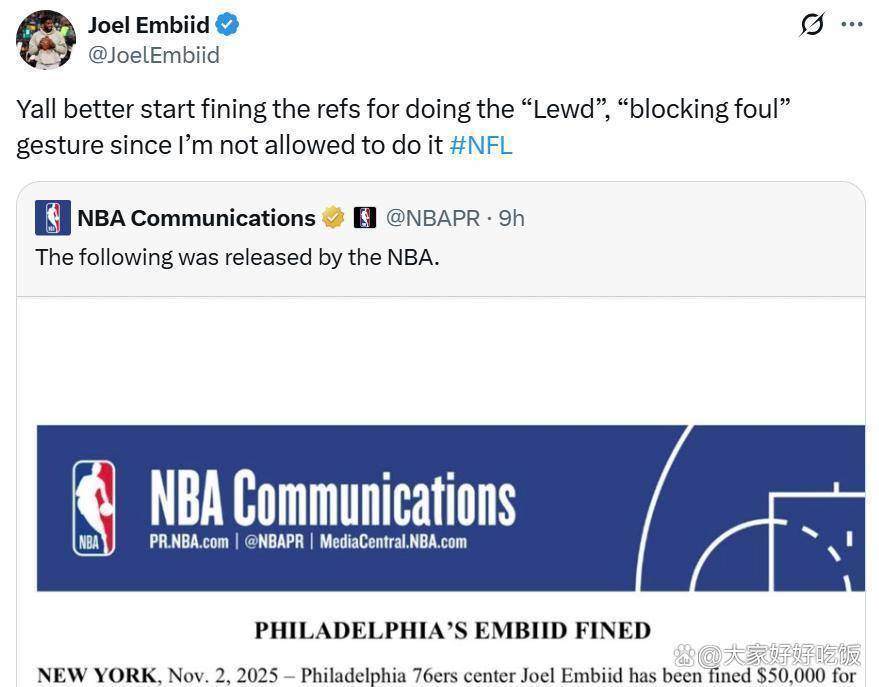Click the 9h timestamp
This screenshot has width=879, height=687.
click(x=512, y=218)
